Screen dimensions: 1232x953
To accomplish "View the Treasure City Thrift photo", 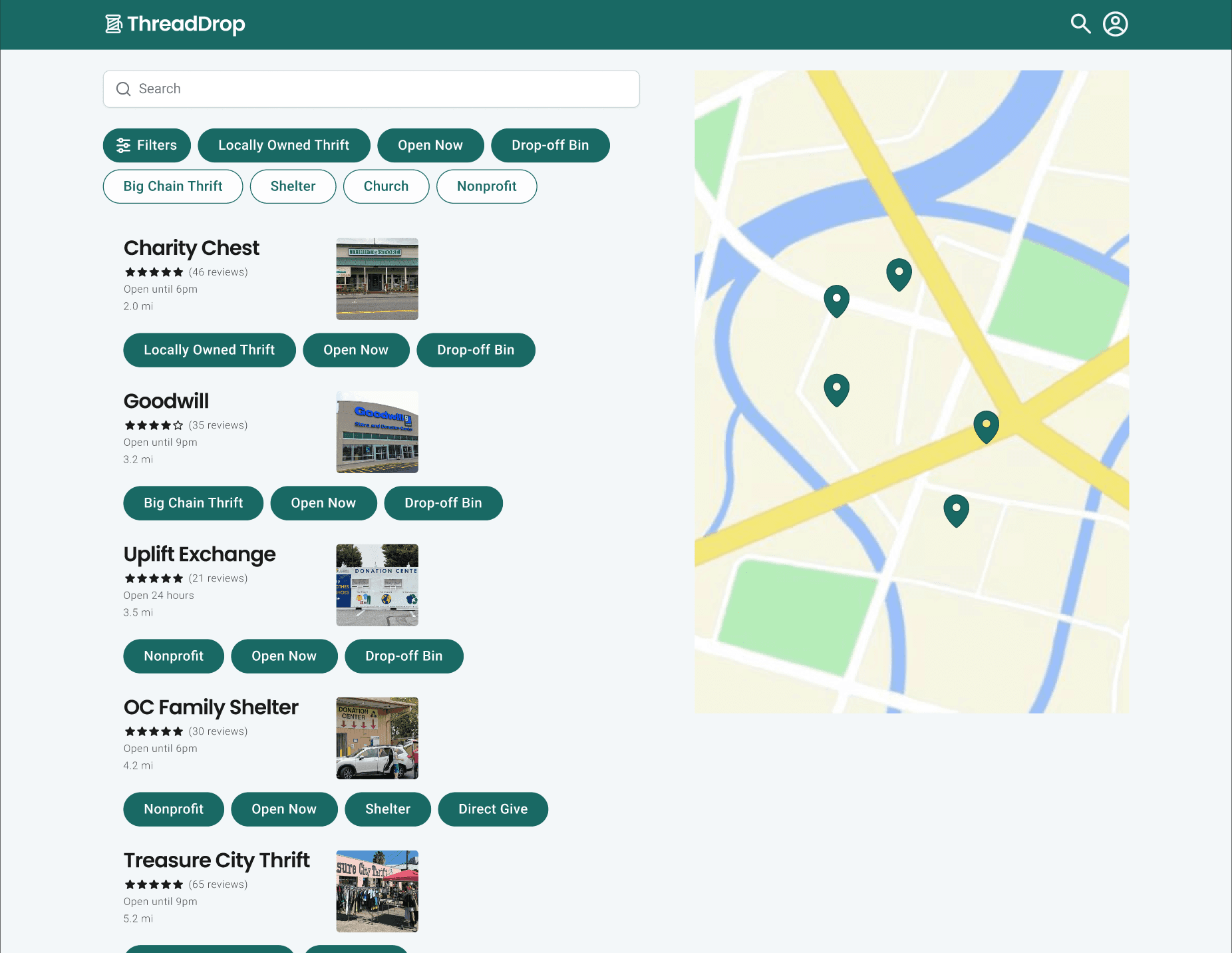I will tap(377, 891).
